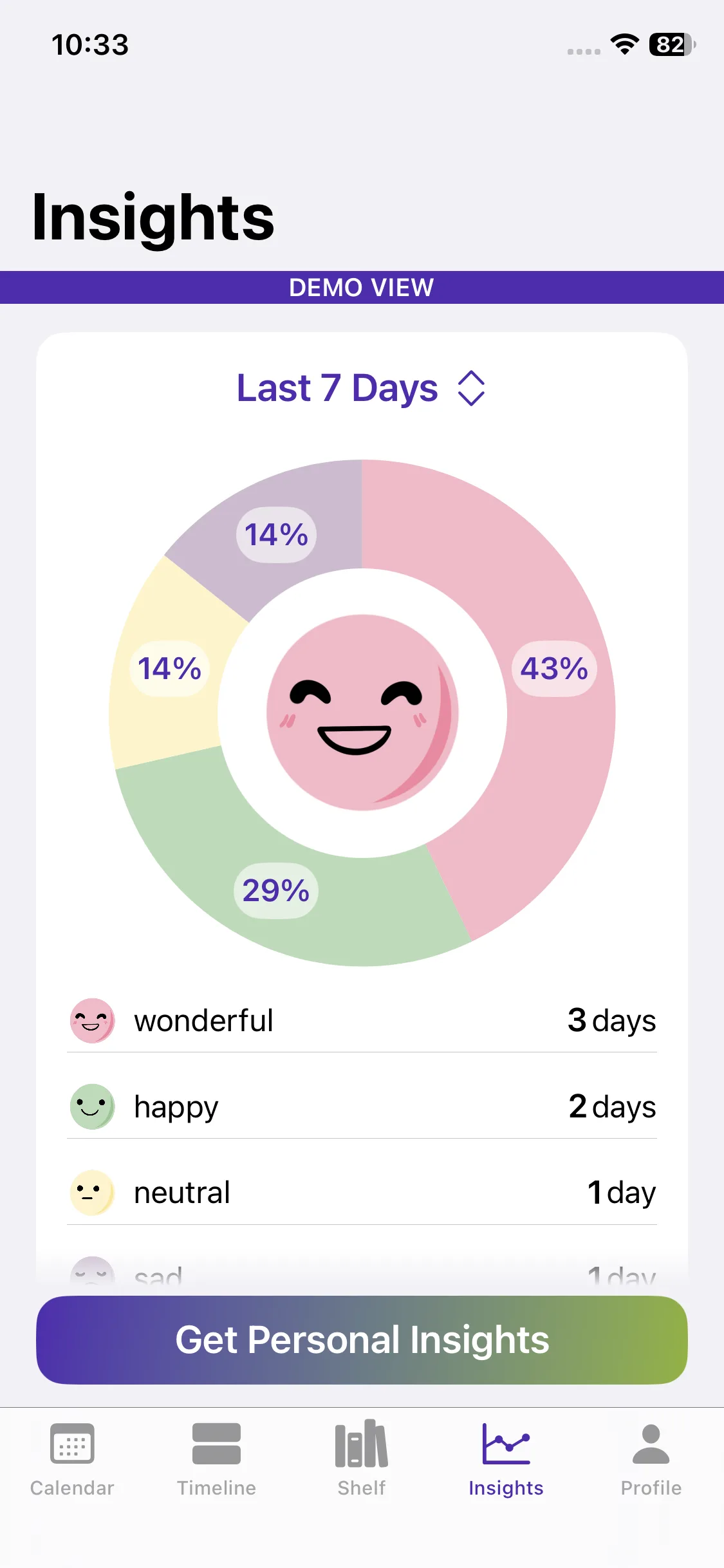The image size is (724, 1568).
Task: Tap the DEMO VIEW banner
Action: (362, 287)
